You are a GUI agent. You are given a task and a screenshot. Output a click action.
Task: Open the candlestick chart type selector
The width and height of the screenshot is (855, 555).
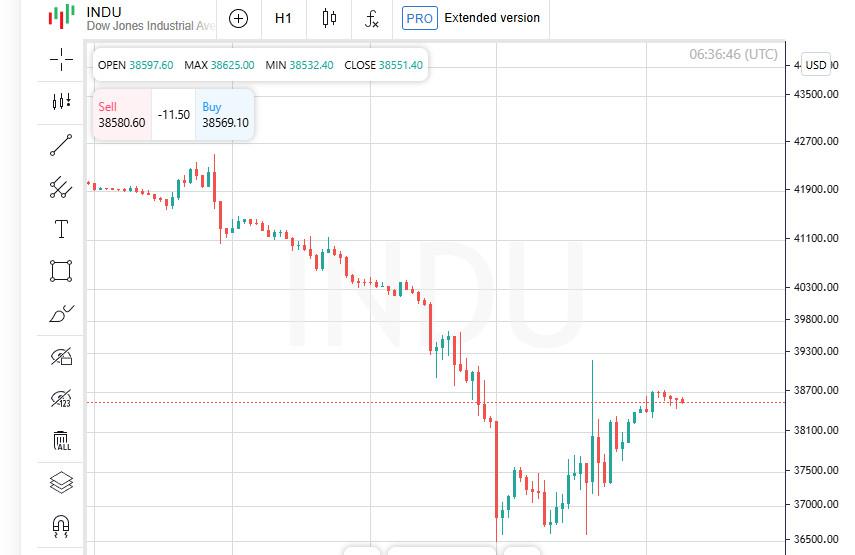[x=329, y=19]
